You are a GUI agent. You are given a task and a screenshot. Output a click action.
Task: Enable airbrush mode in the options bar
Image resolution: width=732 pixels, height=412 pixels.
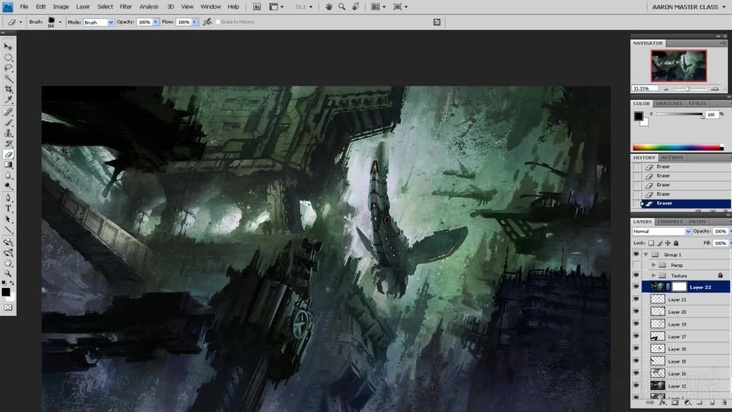tap(207, 22)
